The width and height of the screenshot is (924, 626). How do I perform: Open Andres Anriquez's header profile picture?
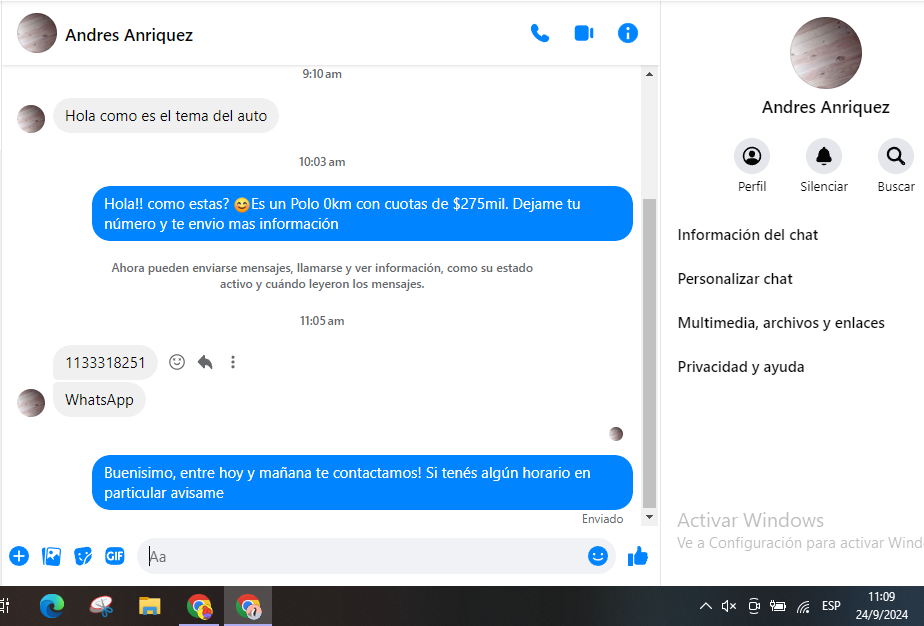click(x=37, y=33)
